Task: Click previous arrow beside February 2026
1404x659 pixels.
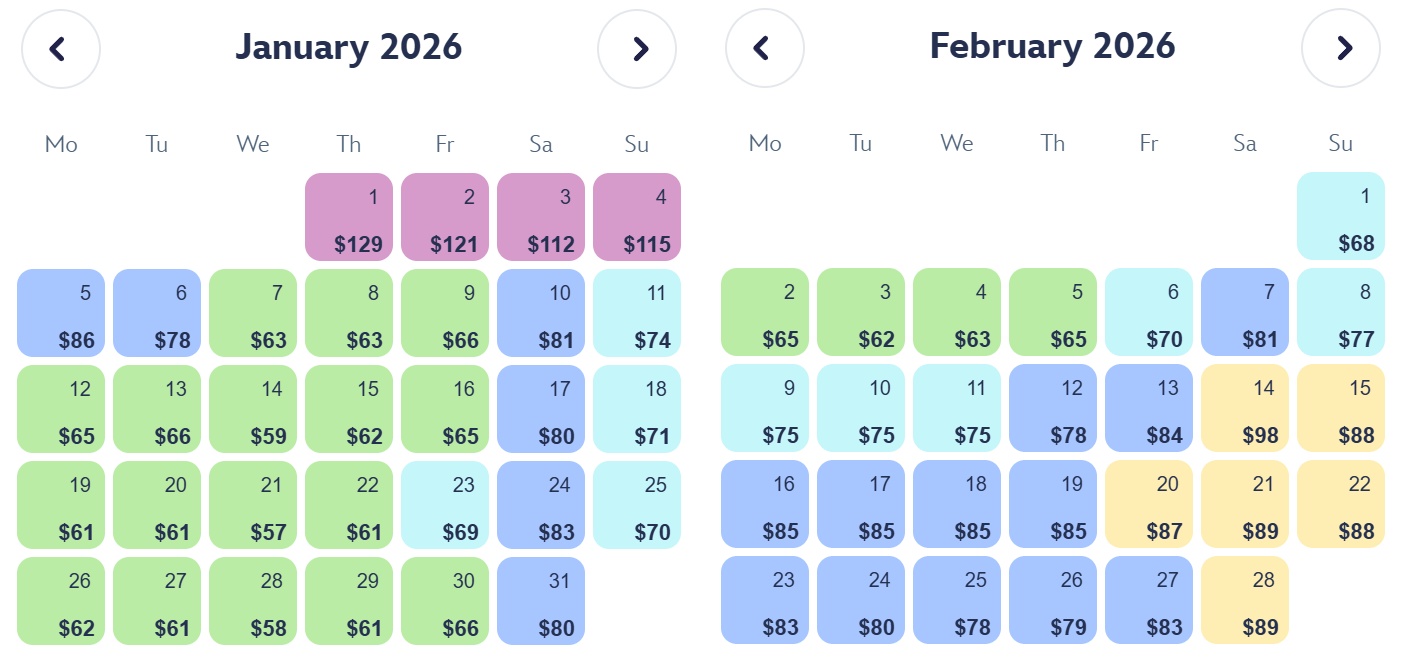Action: [x=764, y=48]
